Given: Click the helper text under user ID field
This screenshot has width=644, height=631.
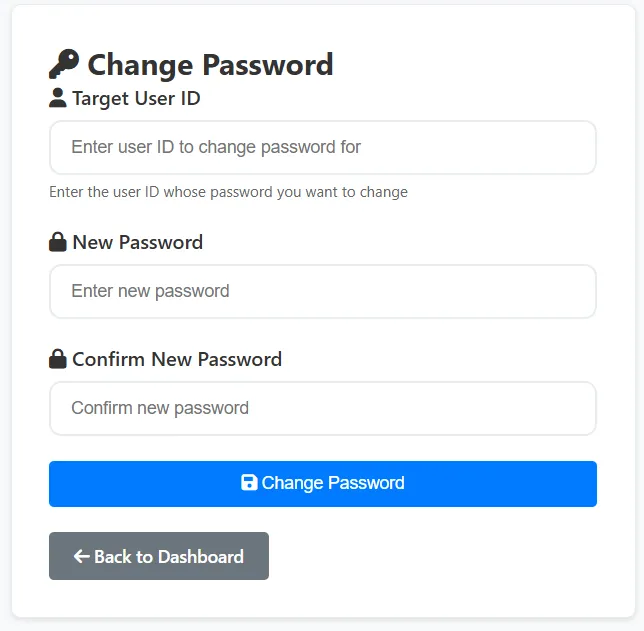Looking at the screenshot, I should [x=228, y=192].
